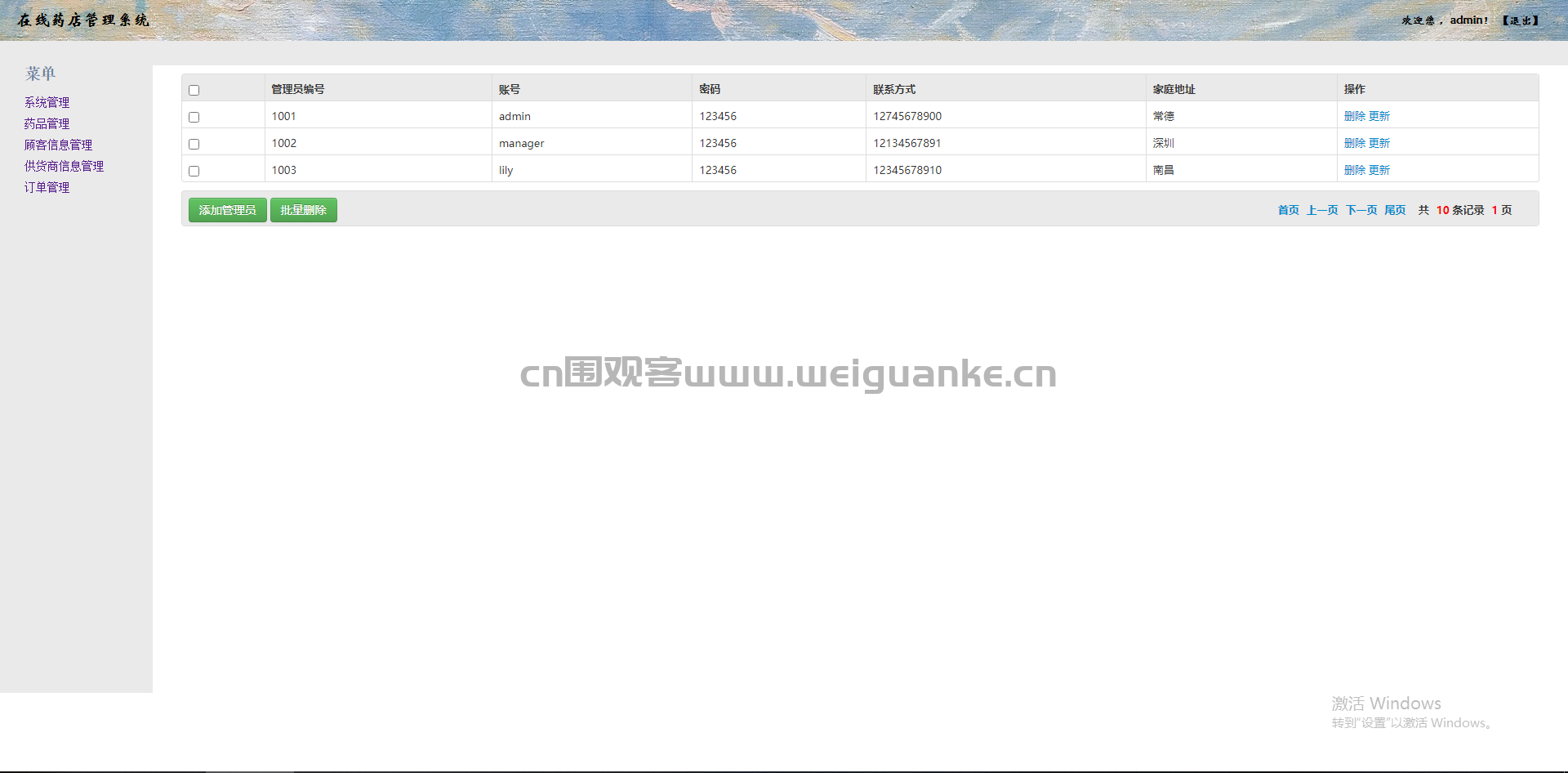Select phone number 12345678910

pyautogui.click(x=907, y=170)
